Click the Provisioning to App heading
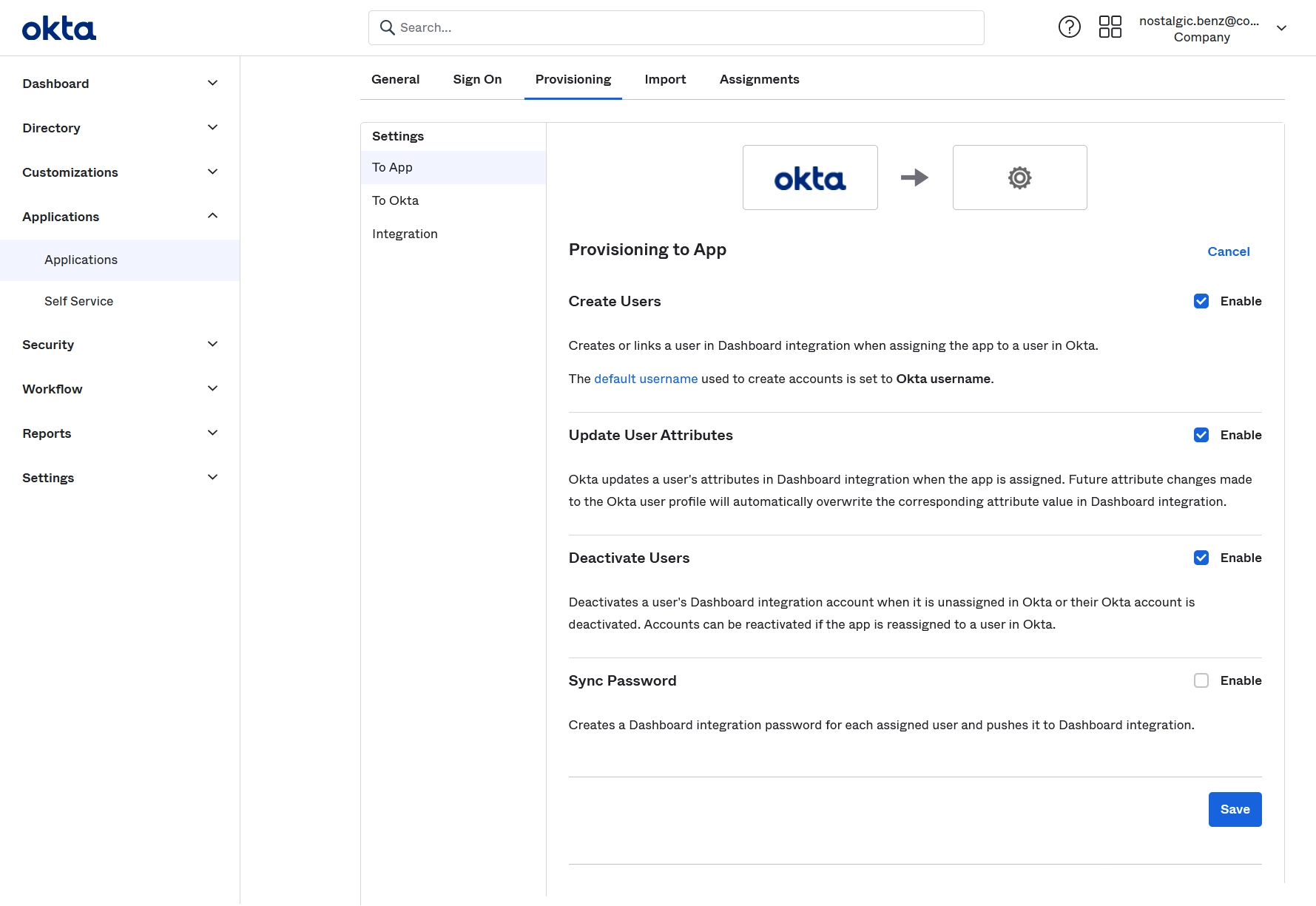The image size is (1316, 906). [x=647, y=249]
